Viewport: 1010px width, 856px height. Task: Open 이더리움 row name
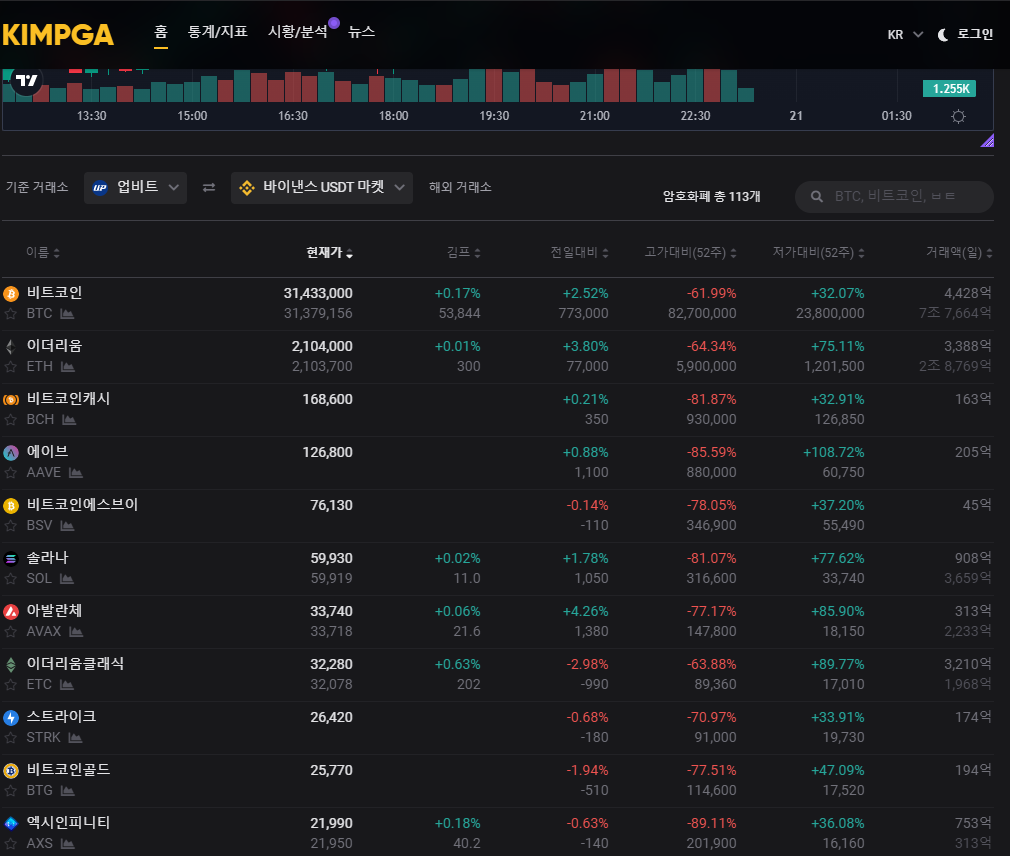point(54,346)
